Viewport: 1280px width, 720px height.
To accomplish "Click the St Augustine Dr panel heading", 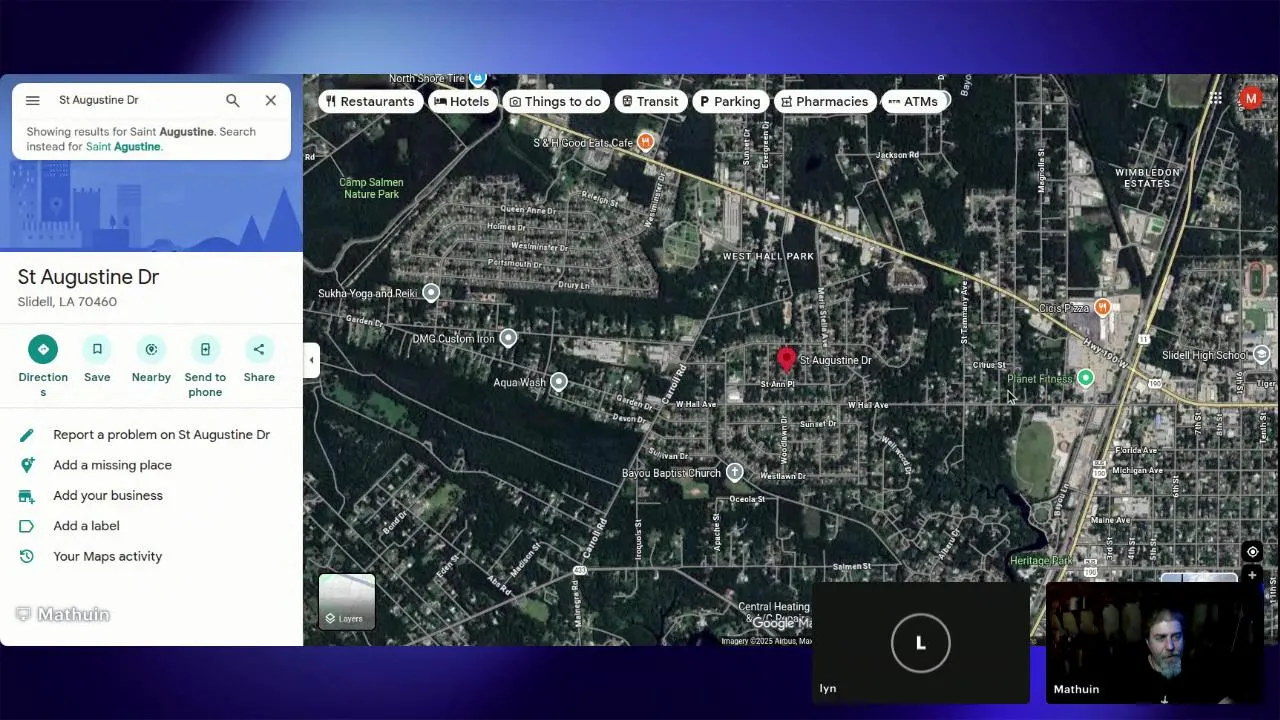I will tap(88, 277).
